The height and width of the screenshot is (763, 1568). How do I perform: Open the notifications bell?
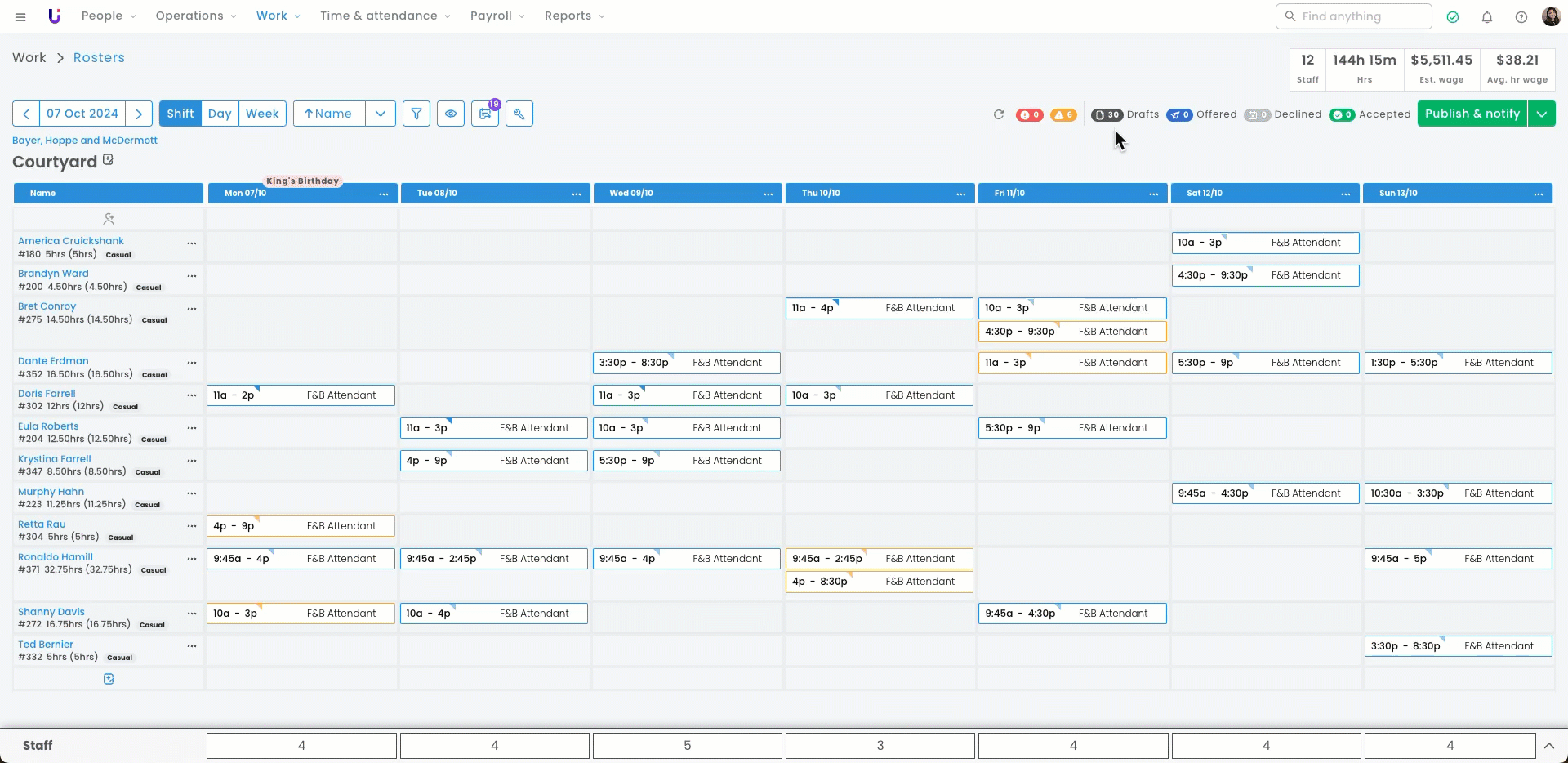click(x=1487, y=16)
